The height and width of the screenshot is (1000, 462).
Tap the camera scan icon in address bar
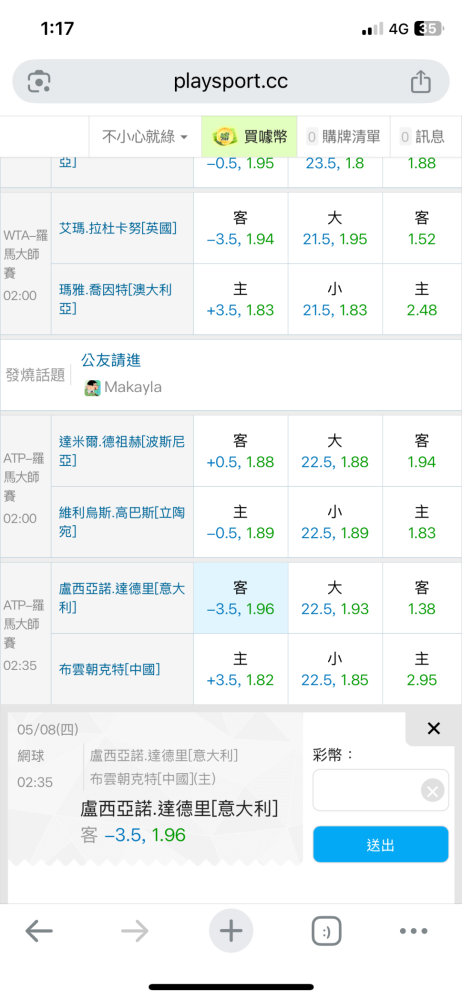(x=39, y=82)
